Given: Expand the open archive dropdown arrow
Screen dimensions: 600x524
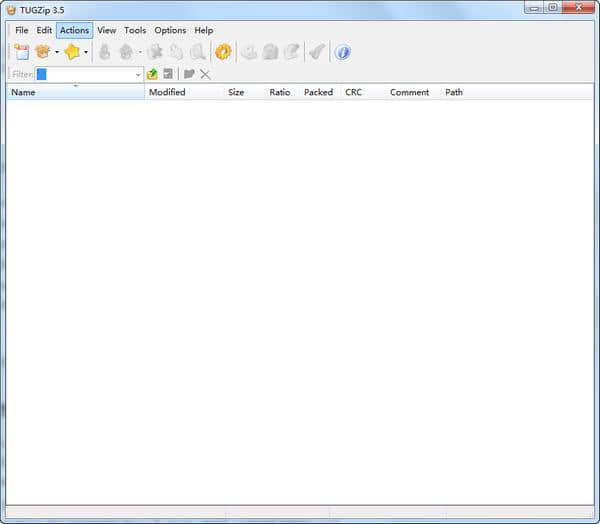Looking at the screenshot, I should [x=56, y=52].
